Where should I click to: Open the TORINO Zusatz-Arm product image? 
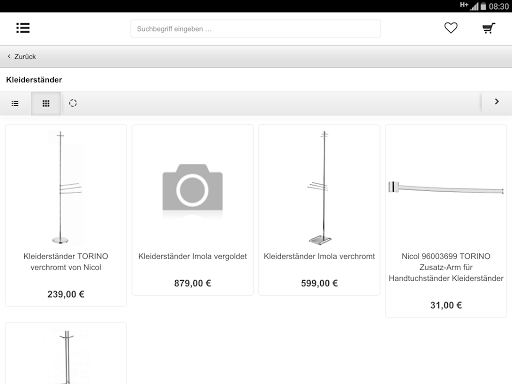(x=446, y=188)
